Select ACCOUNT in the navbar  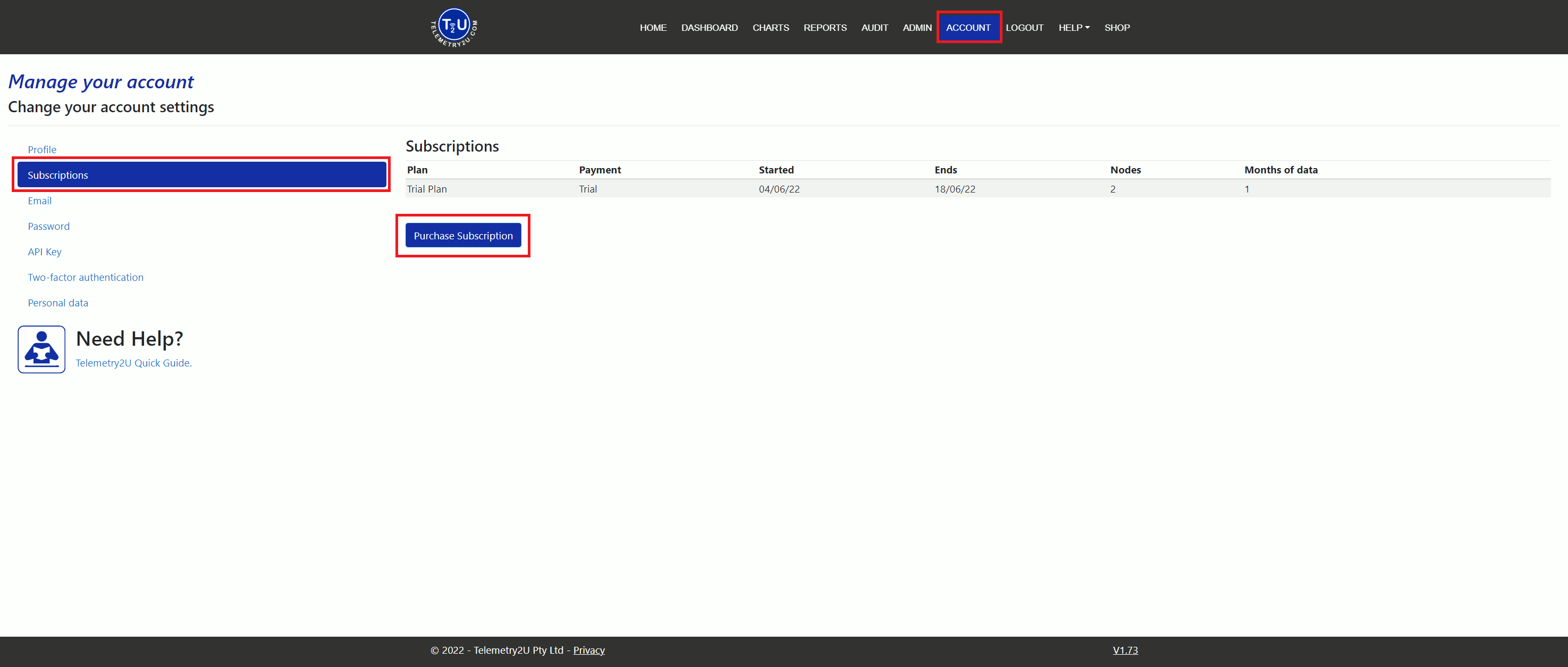click(968, 28)
